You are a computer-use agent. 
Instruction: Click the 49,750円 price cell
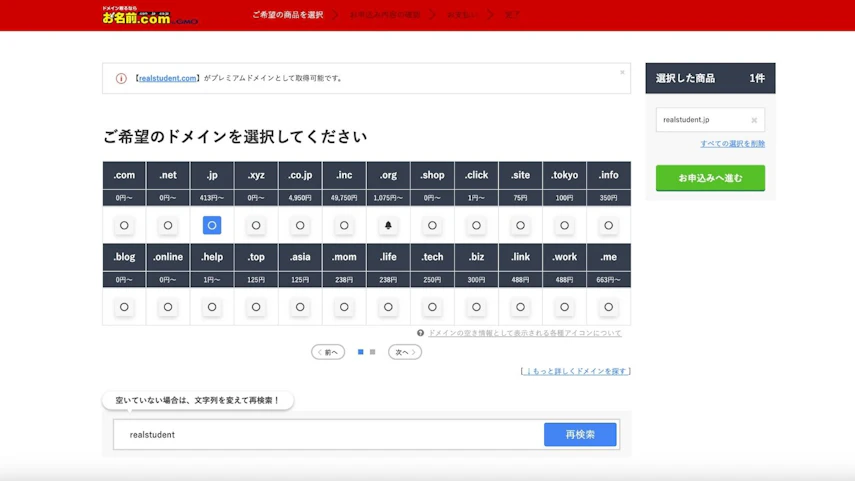pyautogui.click(x=344, y=198)
